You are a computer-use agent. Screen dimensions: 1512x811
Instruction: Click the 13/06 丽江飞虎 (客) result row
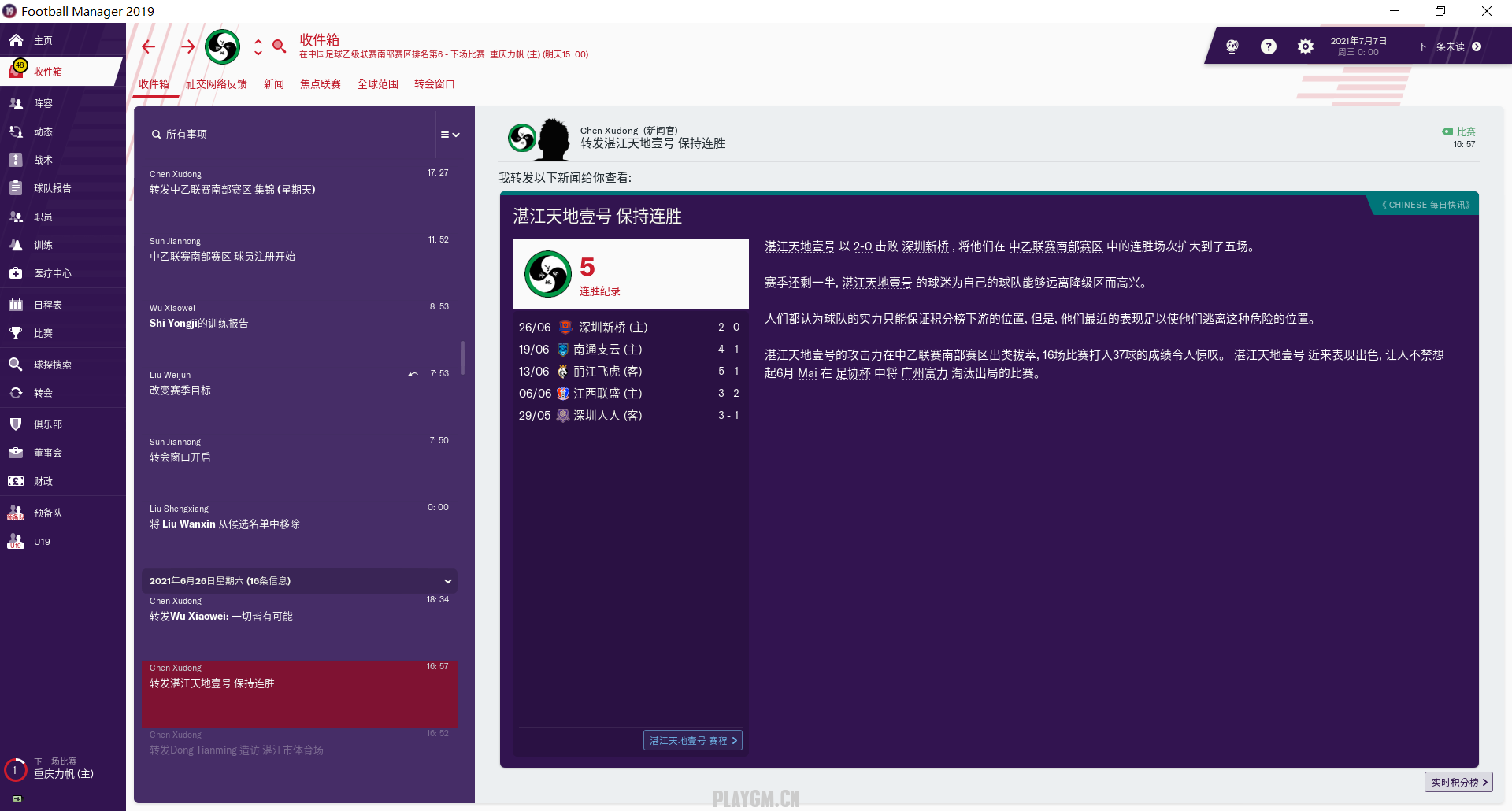click(628, 371)
